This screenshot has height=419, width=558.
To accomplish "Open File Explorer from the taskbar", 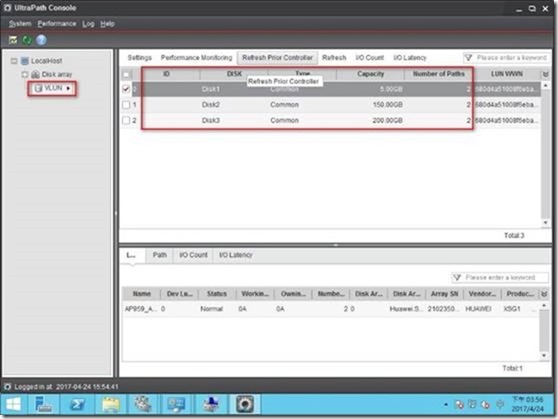I will pos(111,404).
